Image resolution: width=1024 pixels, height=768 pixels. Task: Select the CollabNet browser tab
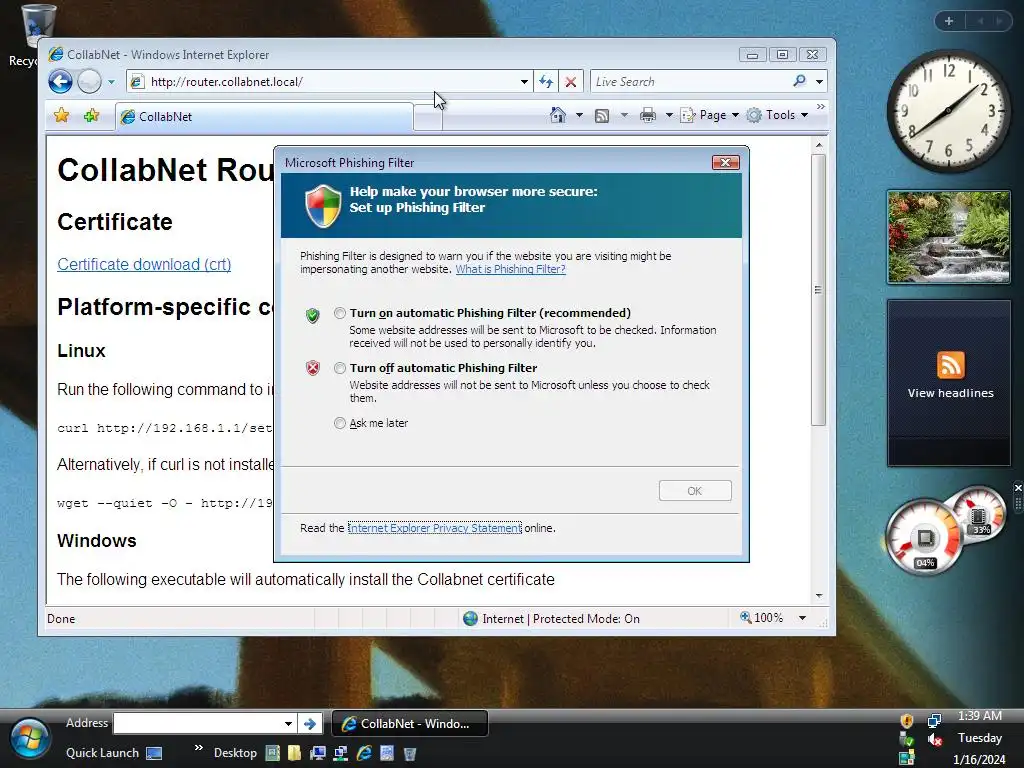(x=264, y=116)
